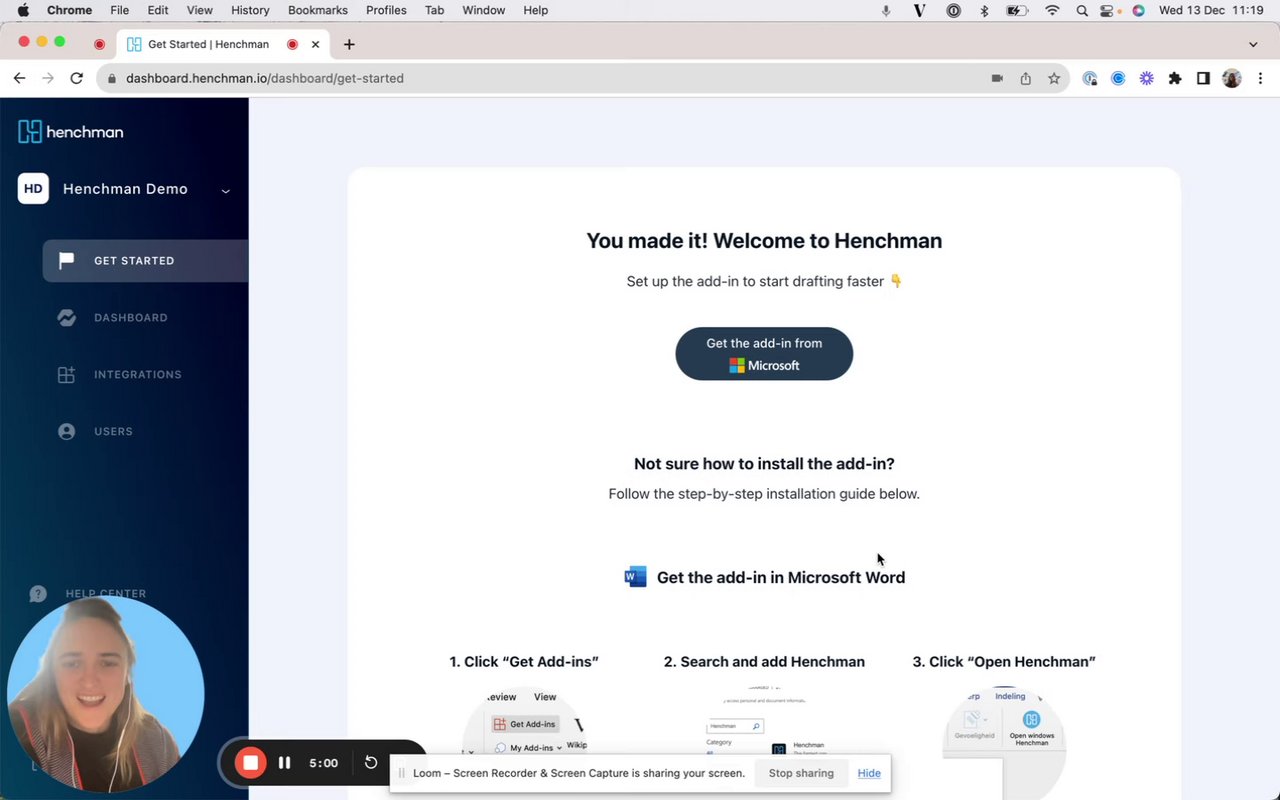
Task: Toggle the browser side panel icon
Action: (x=1203, y=78)
